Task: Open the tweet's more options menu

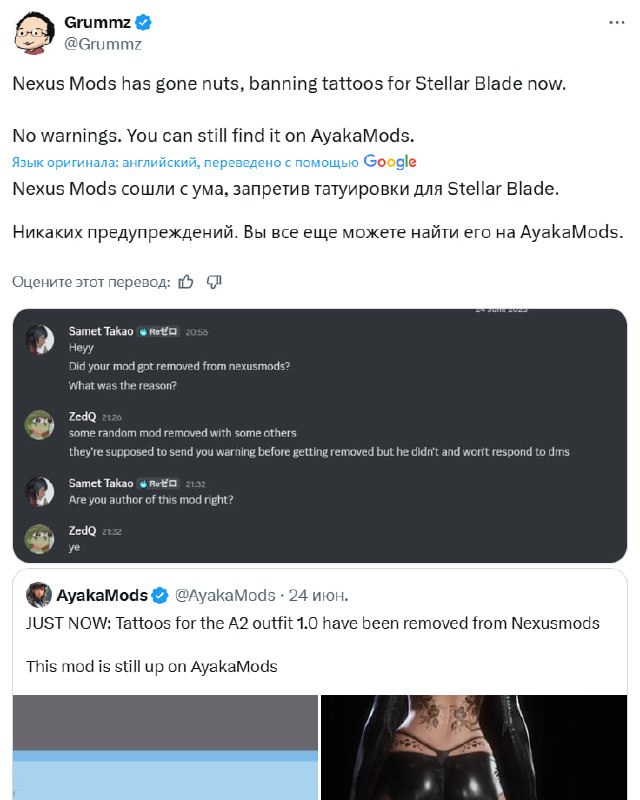Action: tap(612, 21)
